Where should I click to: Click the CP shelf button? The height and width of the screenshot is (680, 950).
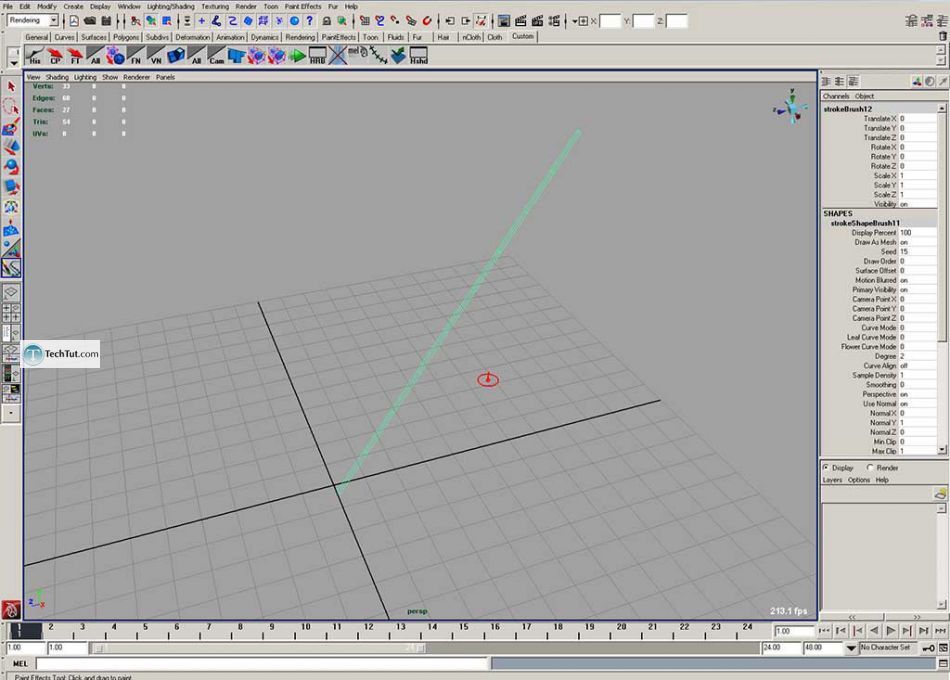[55, 56]
